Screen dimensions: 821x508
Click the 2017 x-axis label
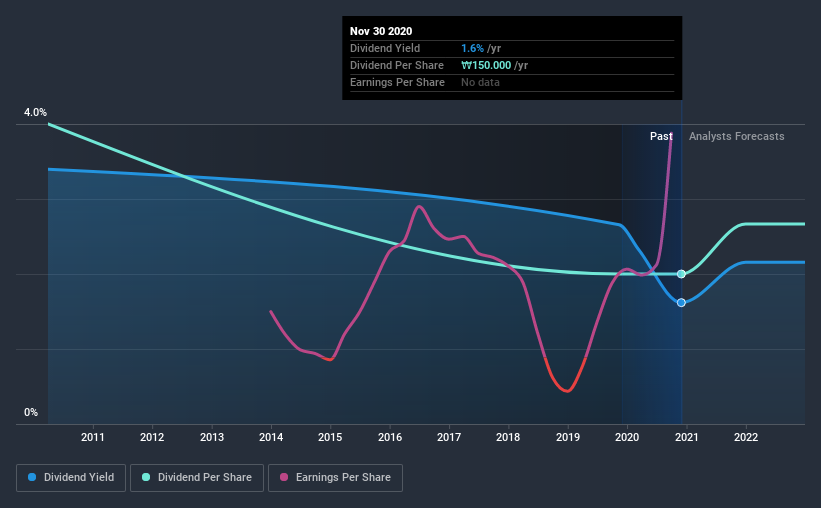[449, 437]
